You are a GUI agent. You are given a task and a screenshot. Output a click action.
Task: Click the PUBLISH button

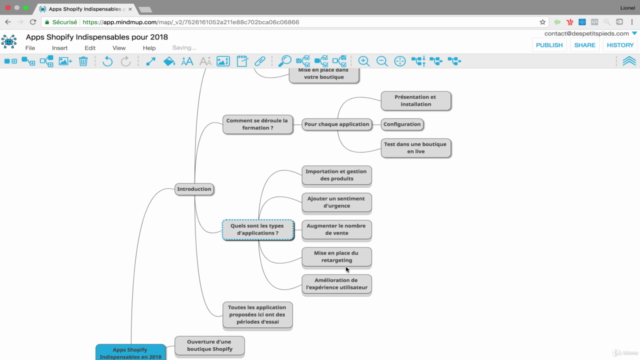549,45
